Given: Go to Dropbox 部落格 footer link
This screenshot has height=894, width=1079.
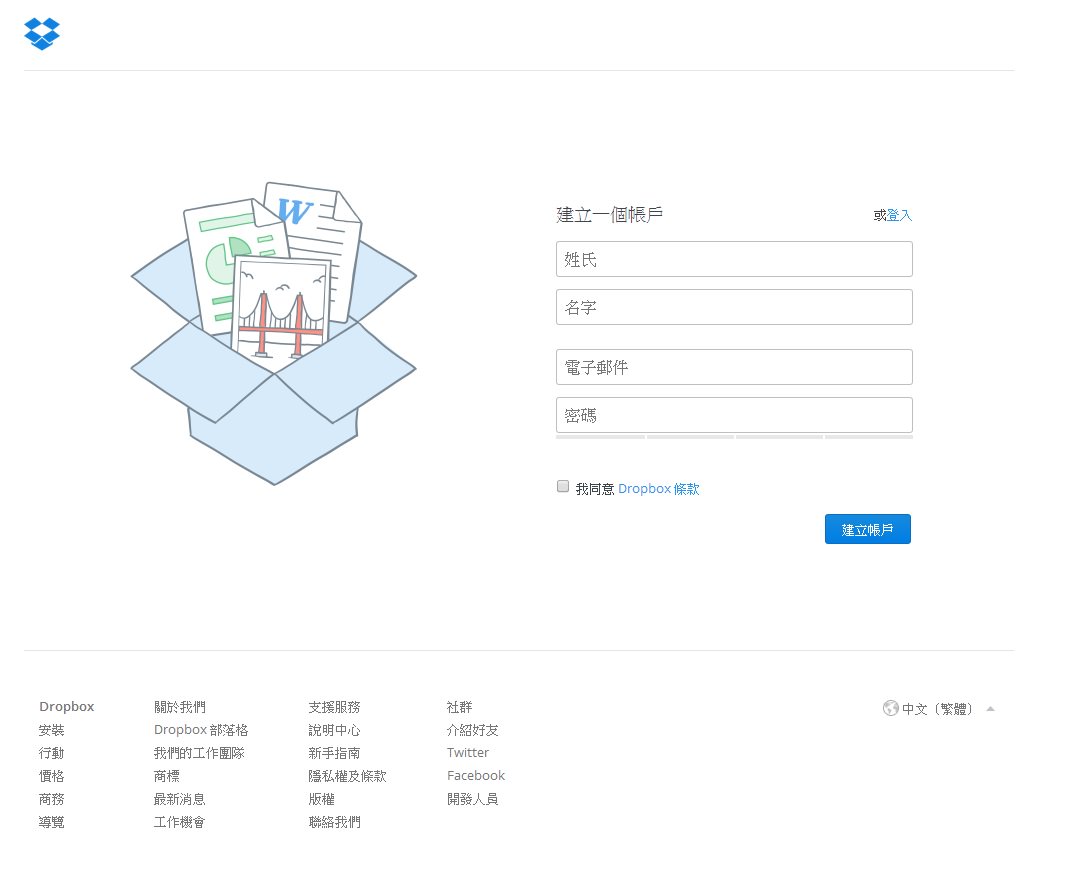Looking at the screenshot, I should tap(201, 730).
